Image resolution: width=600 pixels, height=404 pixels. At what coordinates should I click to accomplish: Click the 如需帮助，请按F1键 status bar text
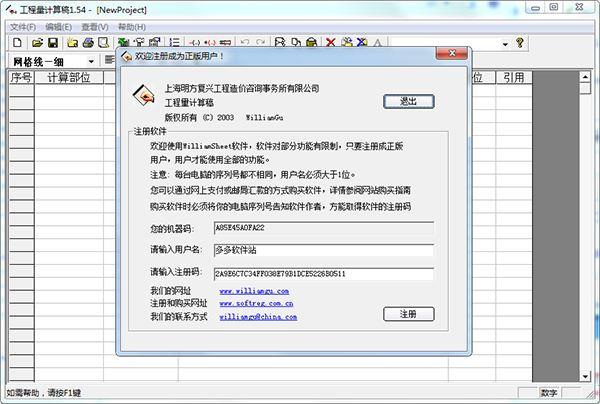pos(44,393)
